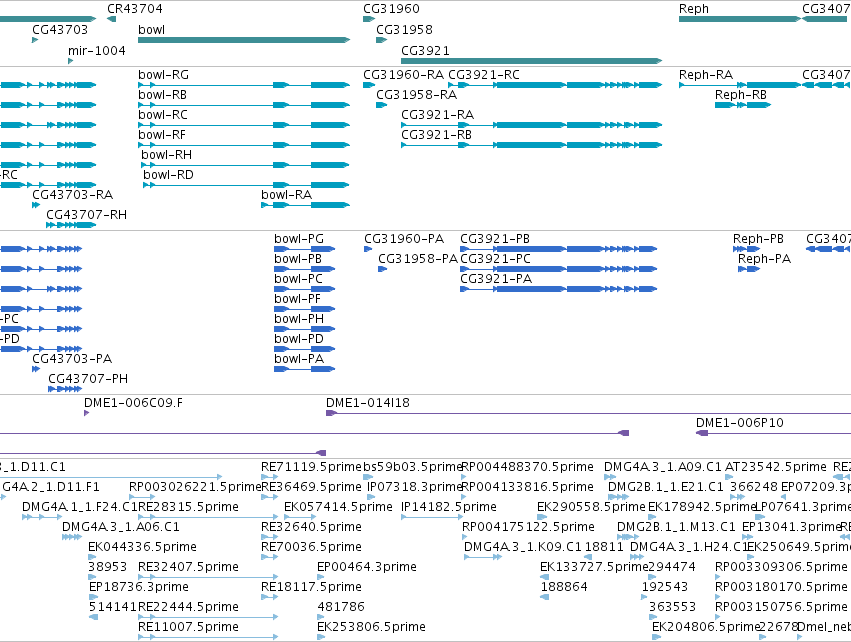Viewport: 851px width, 642px height.
Task: Select the Reph-PA protein label
Action: (x=764, y=259)
